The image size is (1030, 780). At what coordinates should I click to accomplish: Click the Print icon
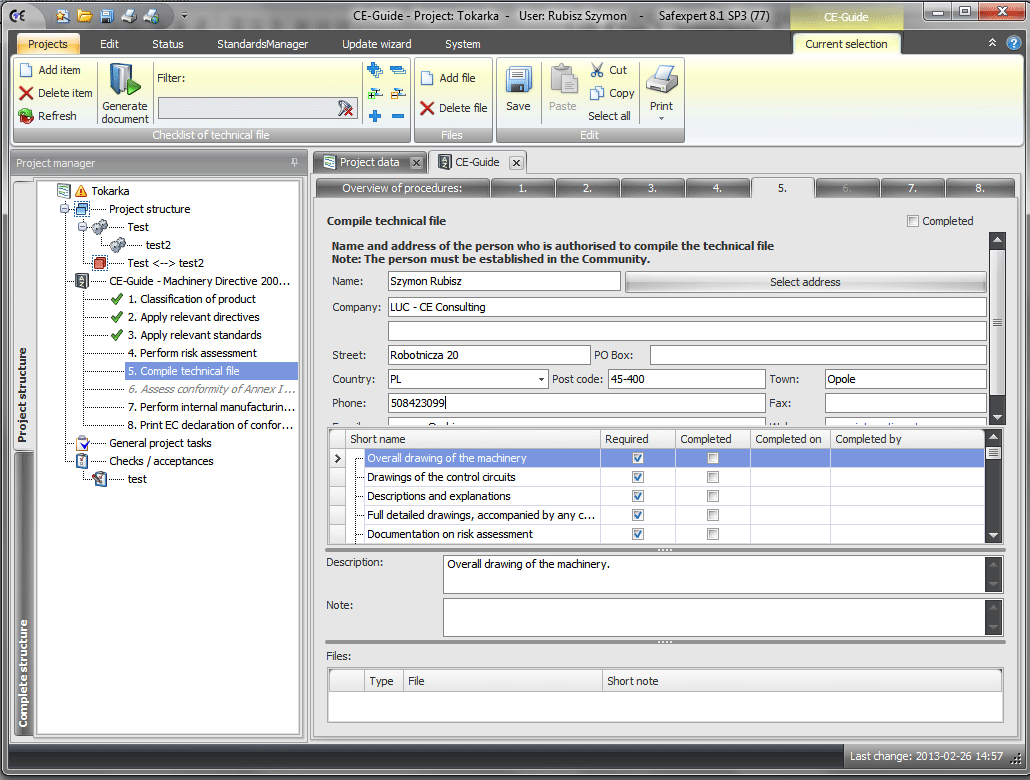click(661, 79)
